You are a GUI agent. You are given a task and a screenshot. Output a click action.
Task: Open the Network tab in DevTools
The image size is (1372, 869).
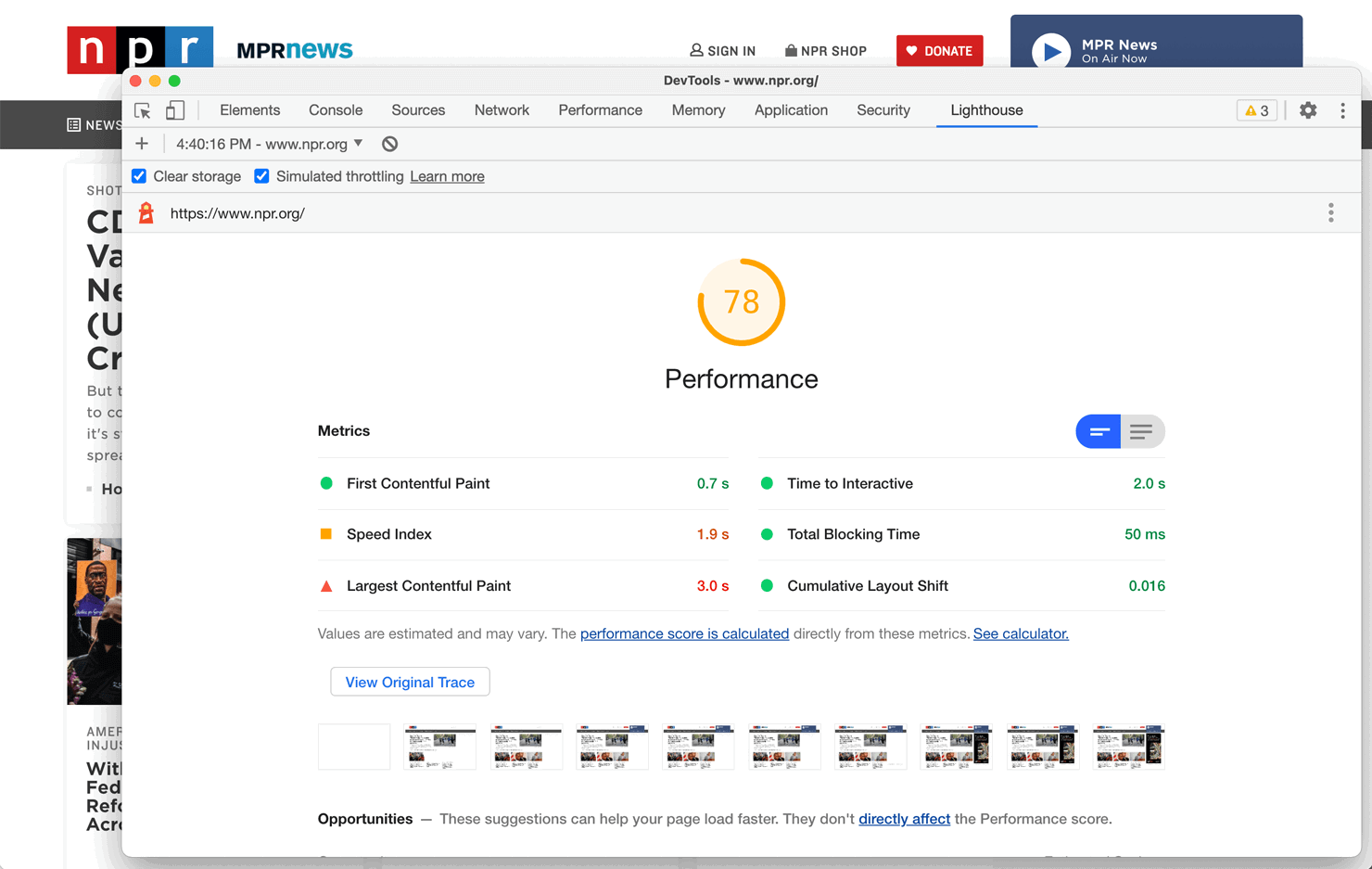tap(502, 110)
